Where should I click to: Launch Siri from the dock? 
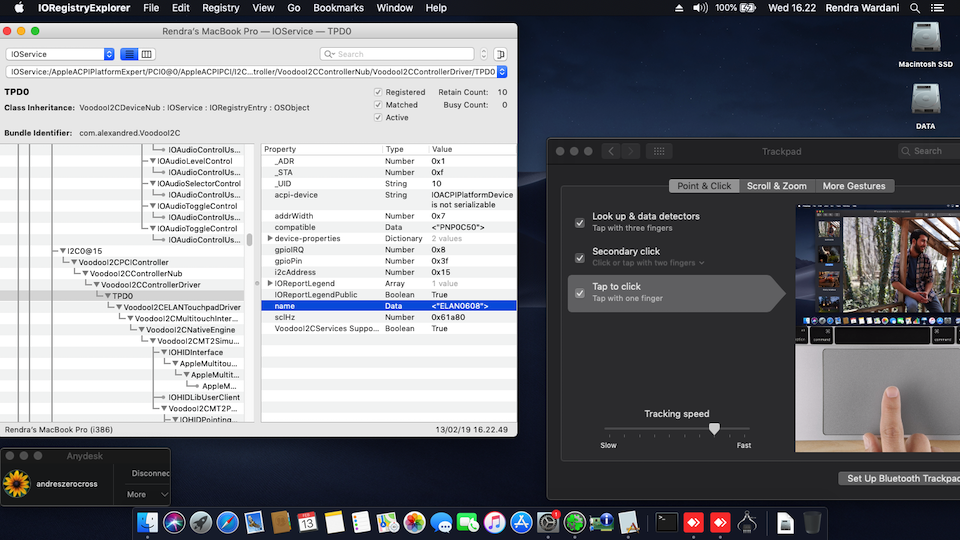[x=174, y=522]
